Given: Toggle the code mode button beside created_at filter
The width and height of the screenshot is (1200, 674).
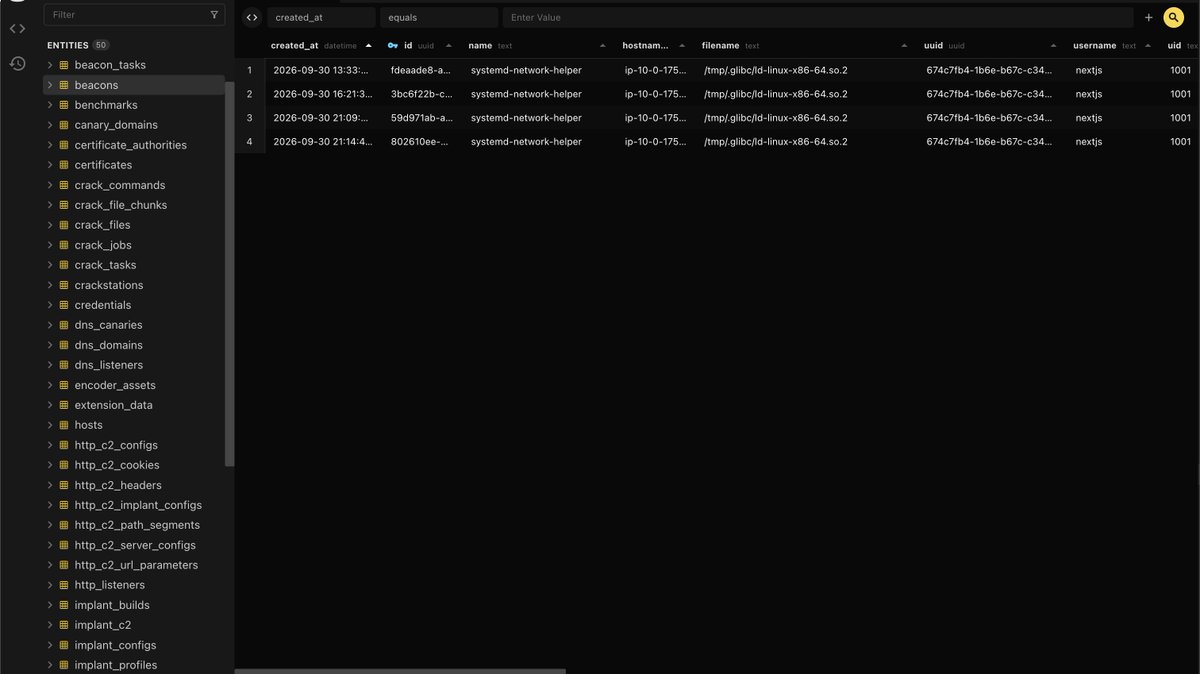Looking at the screenshot, I should (251, 17).
